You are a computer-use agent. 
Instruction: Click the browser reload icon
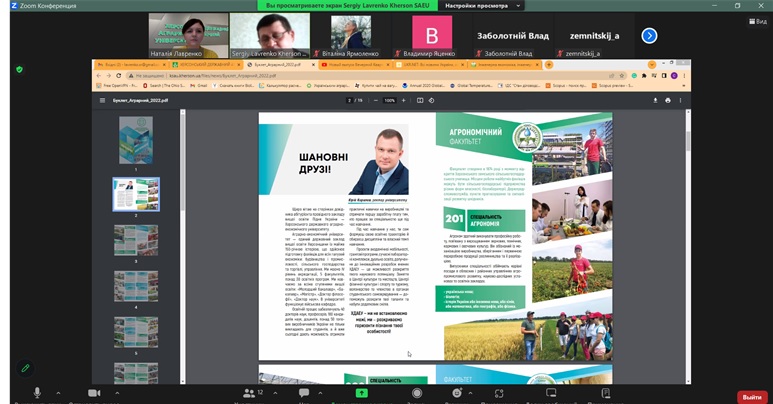(118, 75)
